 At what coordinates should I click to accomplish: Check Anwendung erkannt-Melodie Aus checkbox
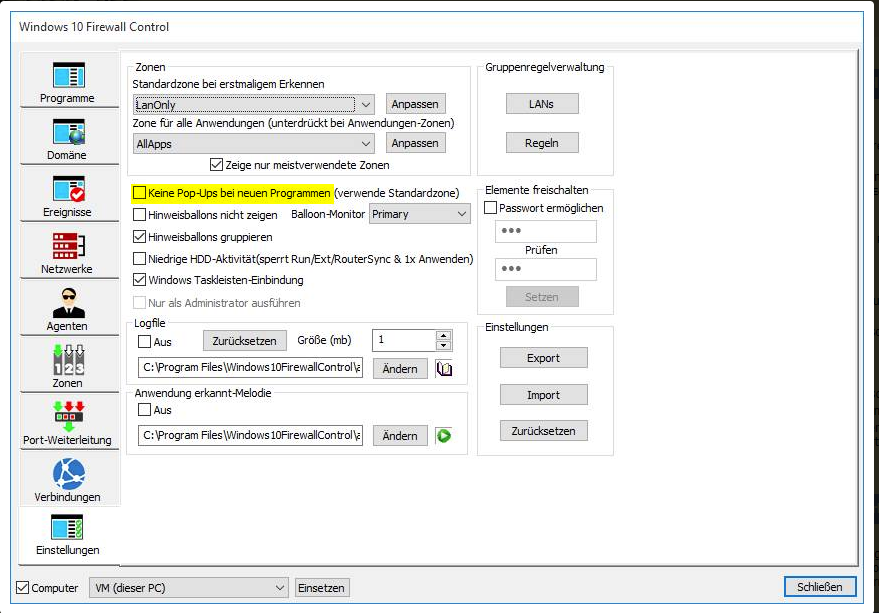pyautogui.click(x=145, y=409)
